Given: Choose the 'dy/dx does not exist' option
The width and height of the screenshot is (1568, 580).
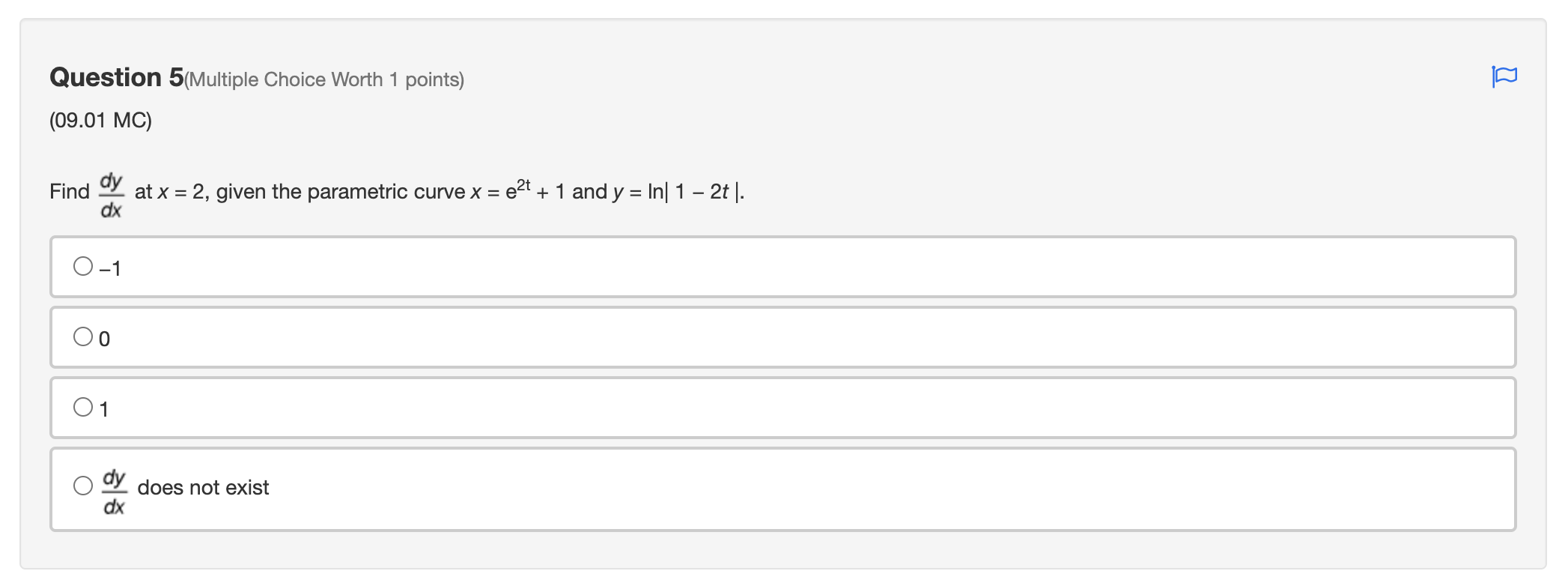Looking at the screenshot, I should pyautogui.click(x=82, y=487).
